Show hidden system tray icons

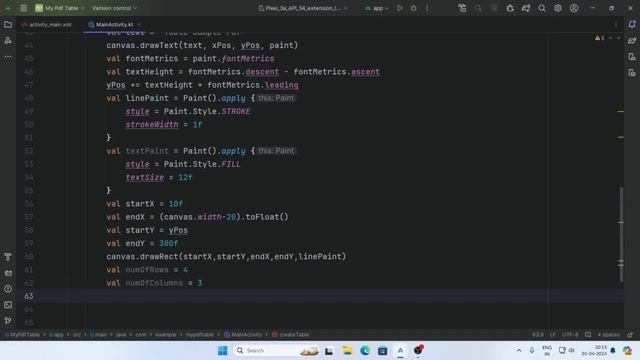click(x=519, y=350)
